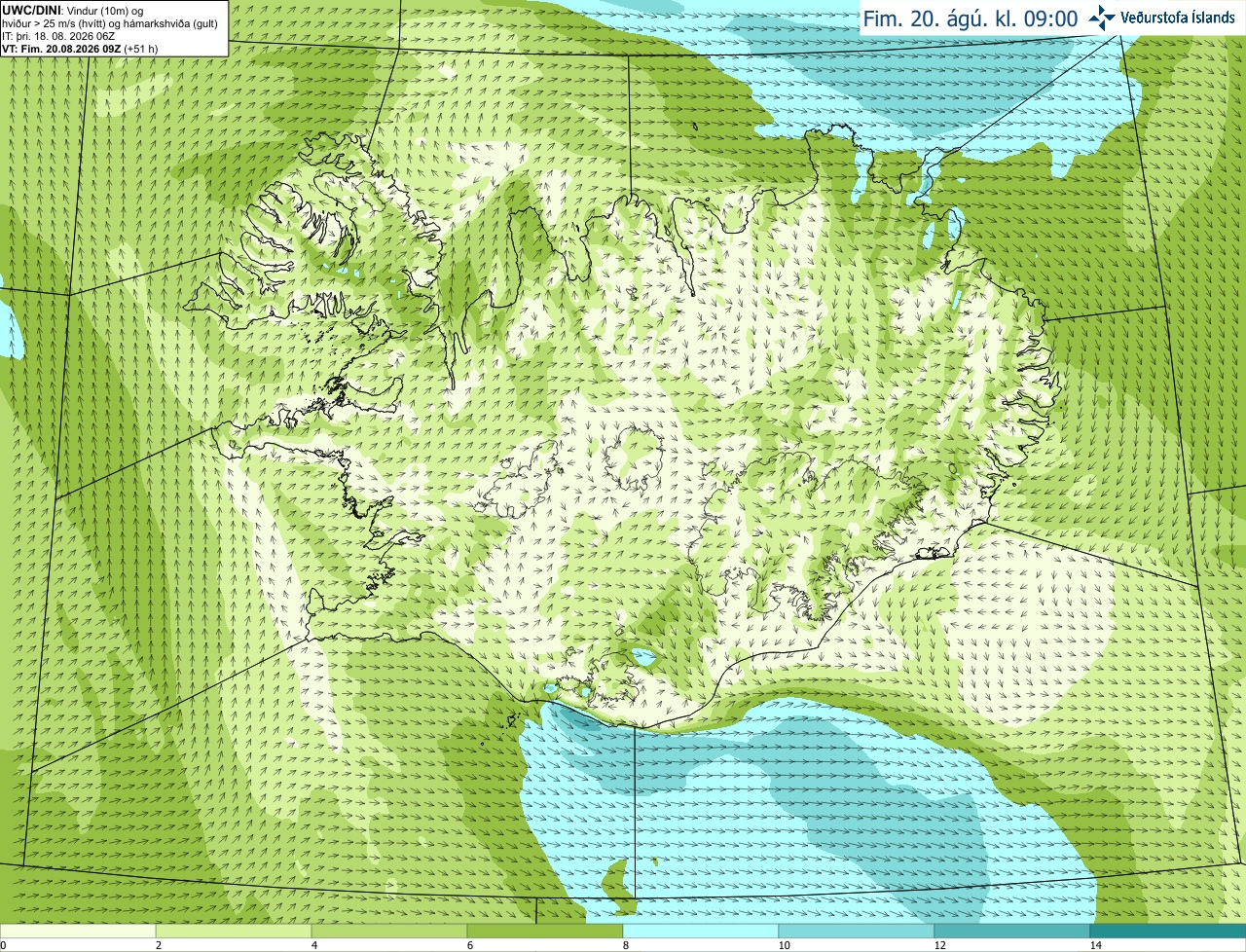The image size is (1246, 952).
Task: Pick the 2–4 m/s light green legend swatch
Action: tap(234, 932)
